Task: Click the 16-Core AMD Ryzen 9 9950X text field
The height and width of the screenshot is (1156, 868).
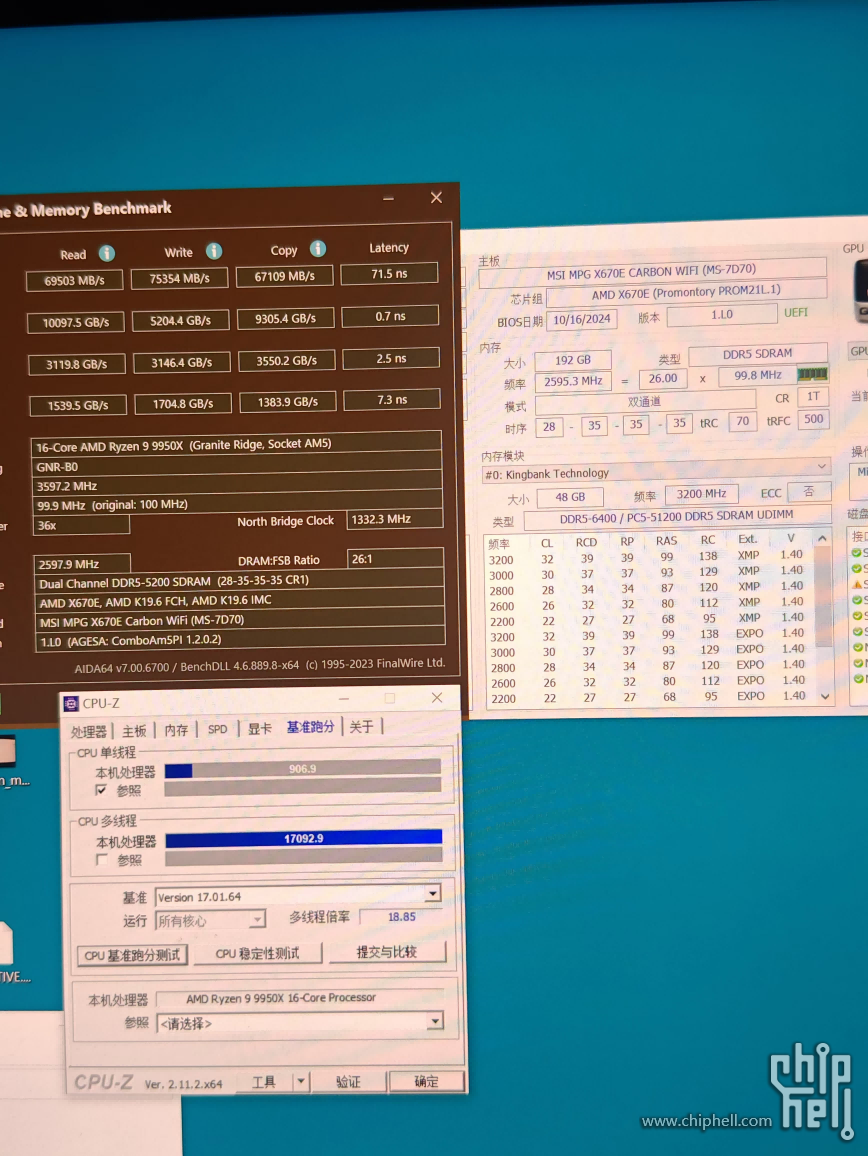Action: tap(236, 445)
